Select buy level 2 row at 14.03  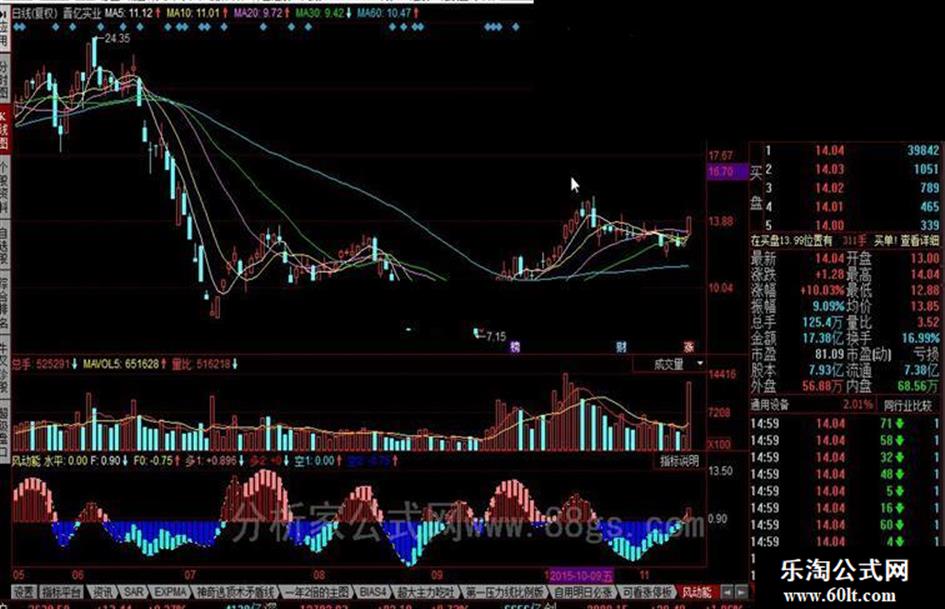pyautogui.click(x=850, y=169)
